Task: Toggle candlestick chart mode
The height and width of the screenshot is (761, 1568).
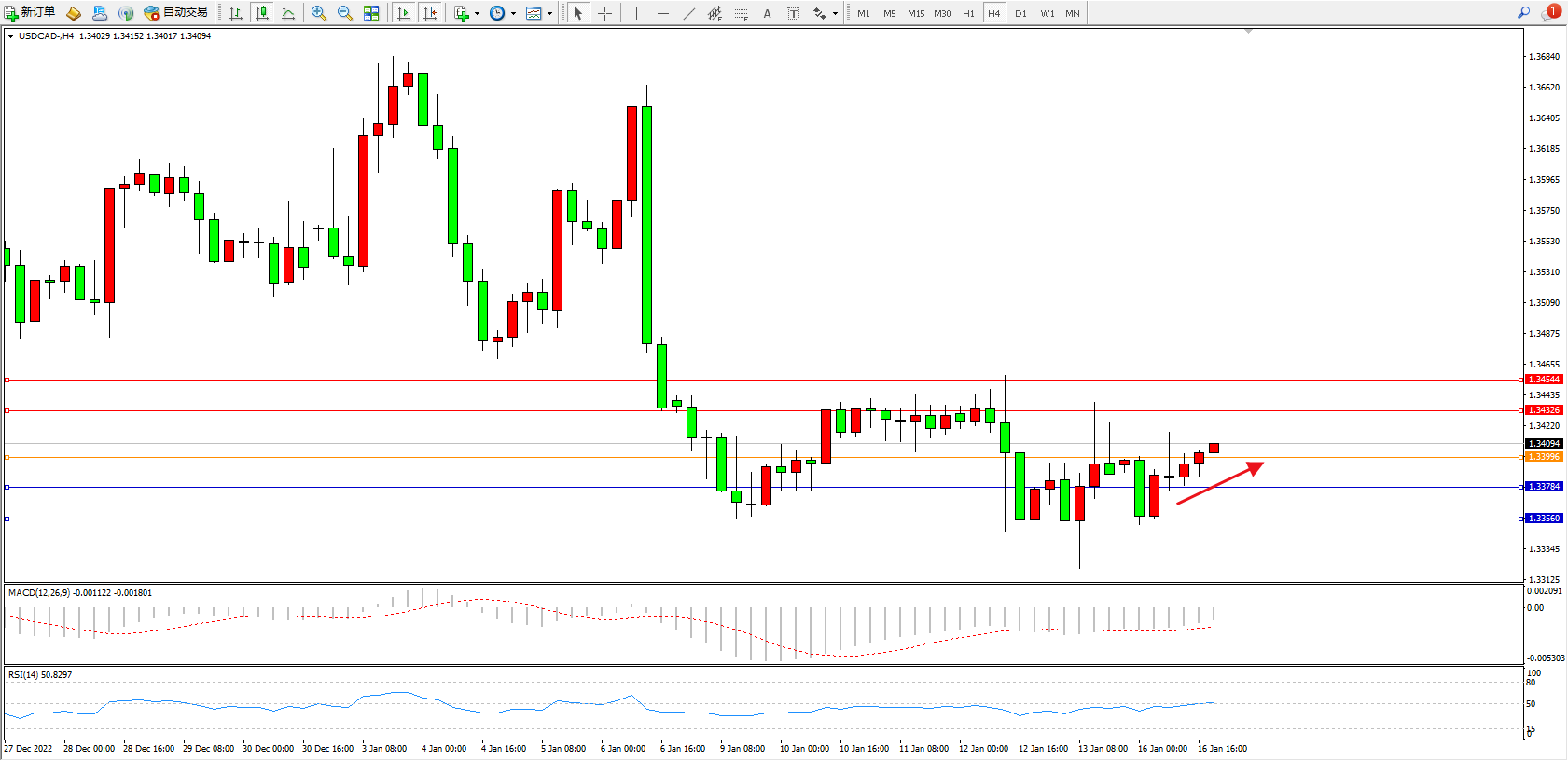Action: pyautogui.click(x=262, y=13)
